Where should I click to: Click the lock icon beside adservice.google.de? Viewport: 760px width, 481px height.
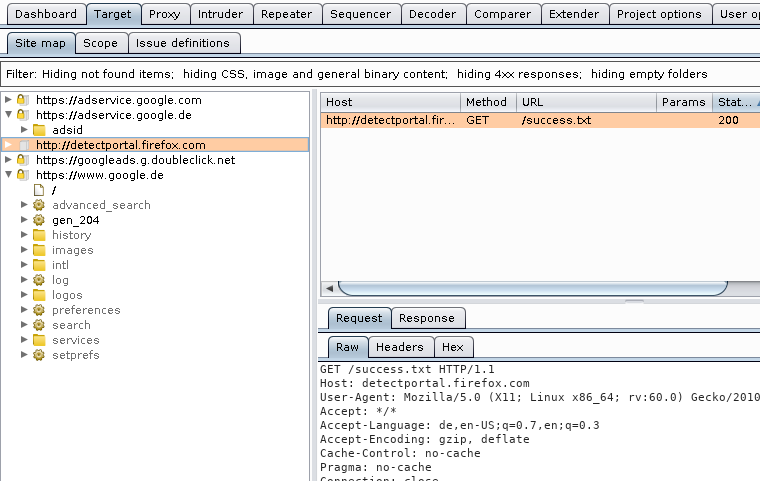(23, 115)
